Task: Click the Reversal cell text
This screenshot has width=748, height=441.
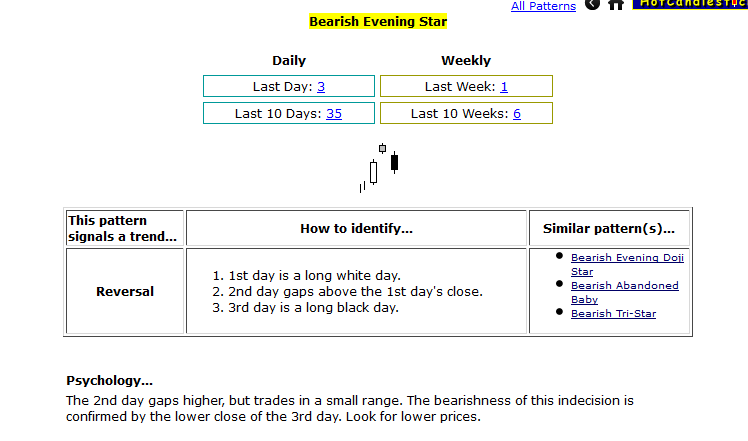Action: 125,292
